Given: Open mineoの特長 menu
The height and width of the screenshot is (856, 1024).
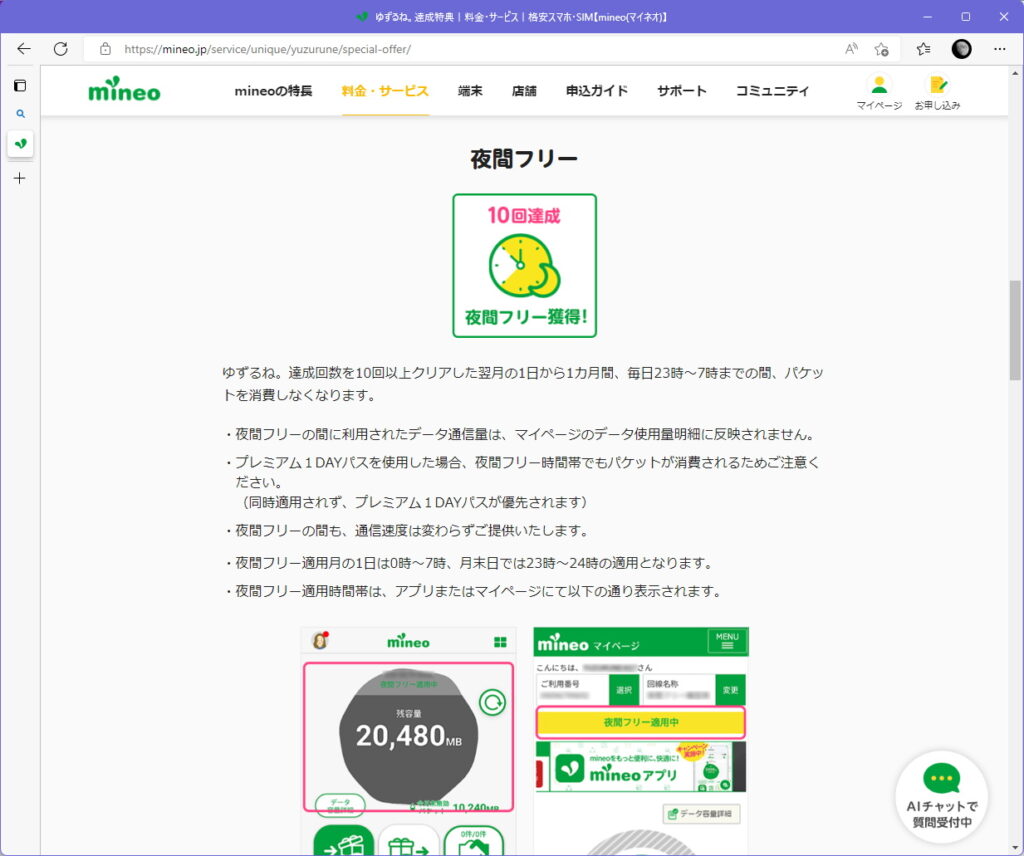Looking at the screenshot, I should [x=273, y=91].
